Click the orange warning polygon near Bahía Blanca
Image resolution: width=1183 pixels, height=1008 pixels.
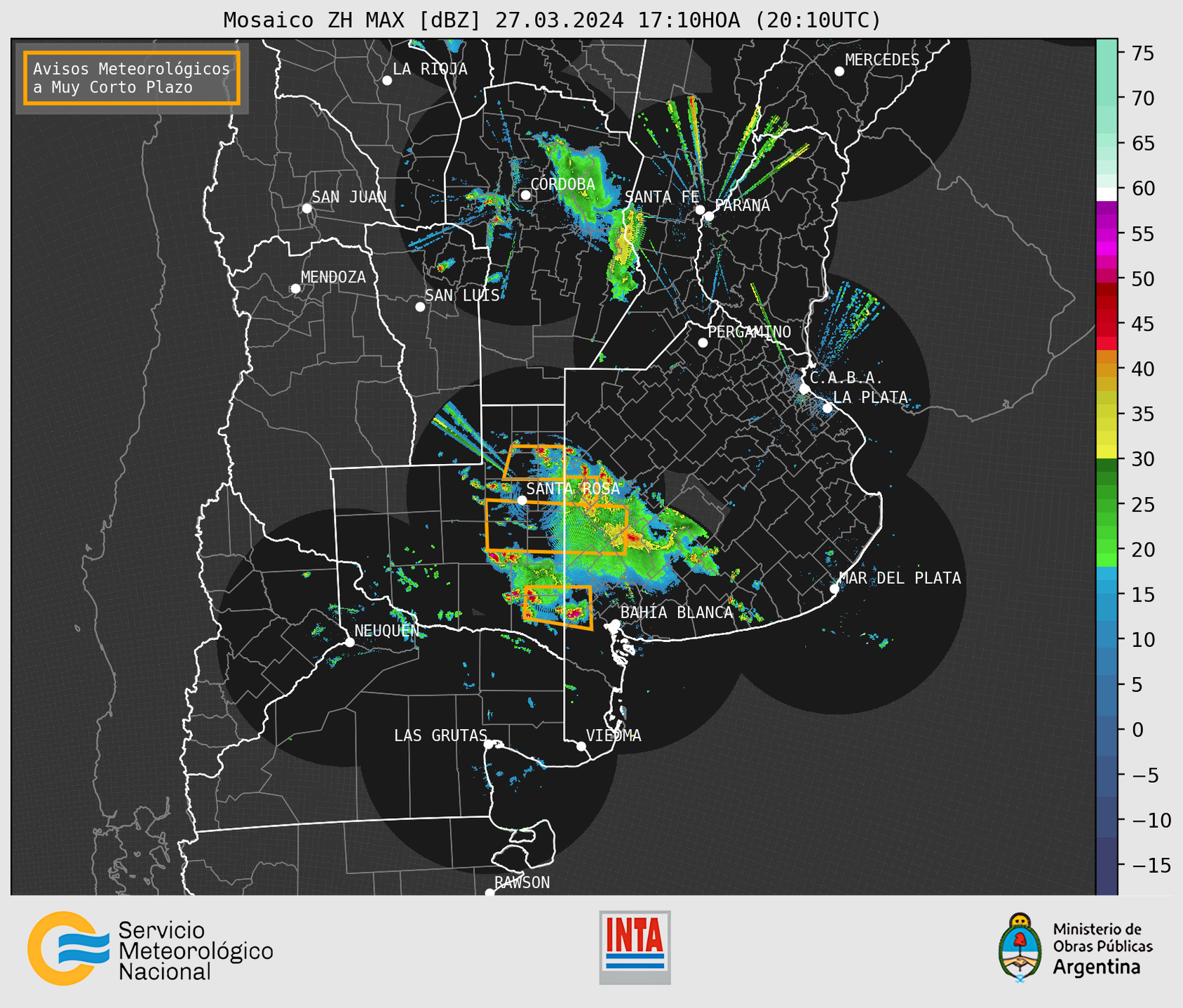(558, 607)
